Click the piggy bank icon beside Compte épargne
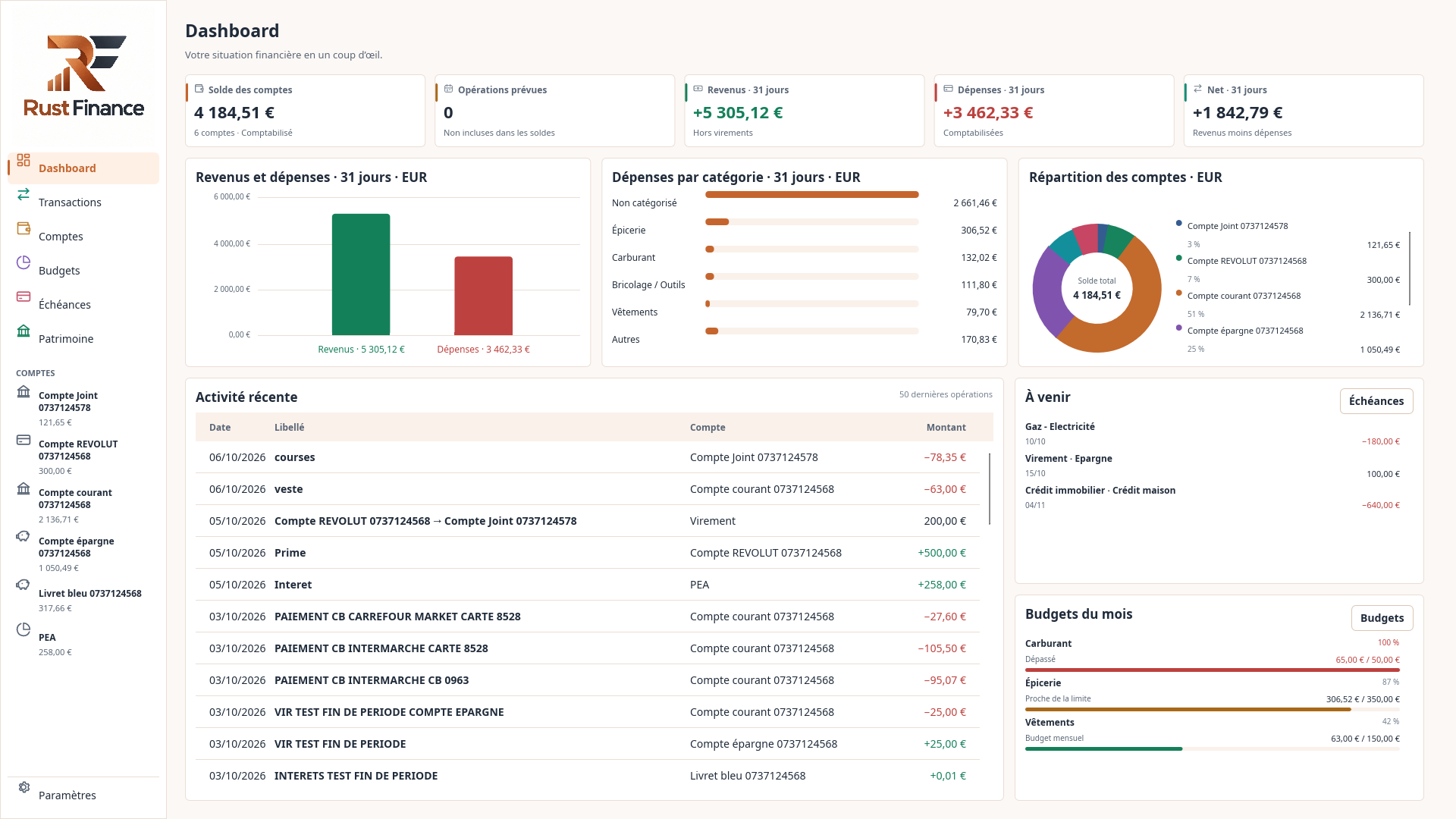 [x=24, y=536]
